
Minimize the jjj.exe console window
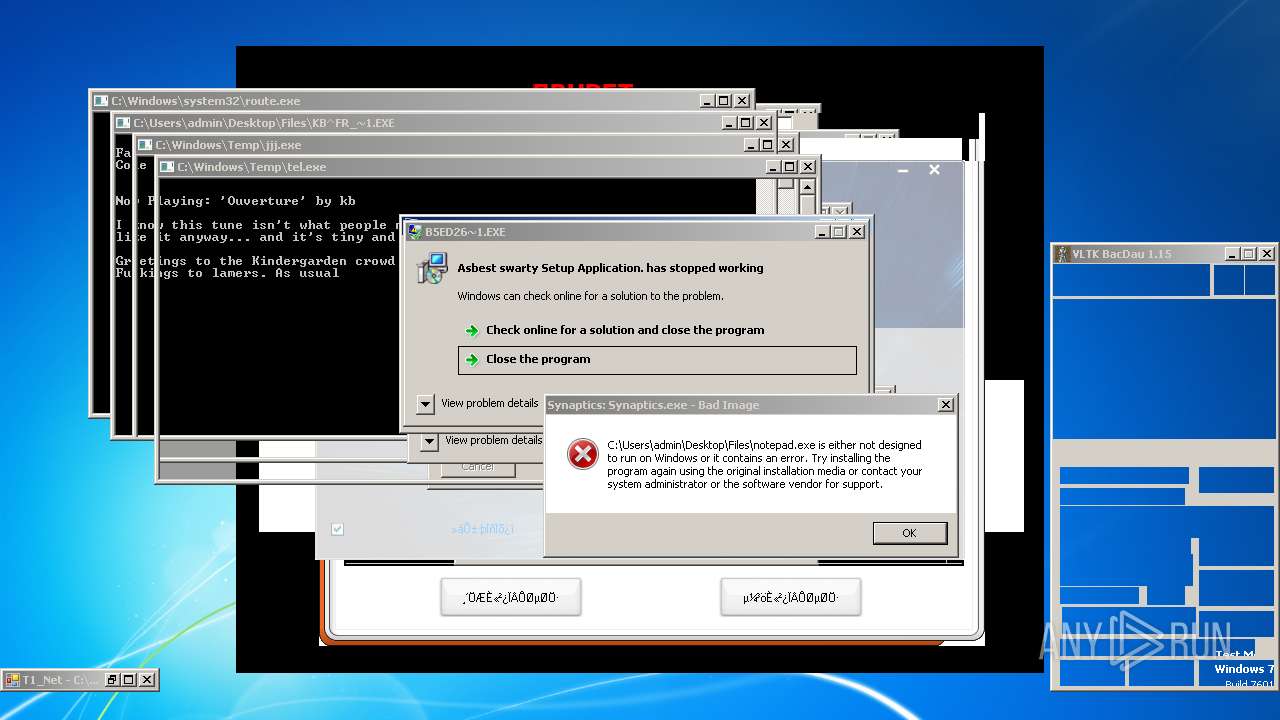[x=752, y=145]
